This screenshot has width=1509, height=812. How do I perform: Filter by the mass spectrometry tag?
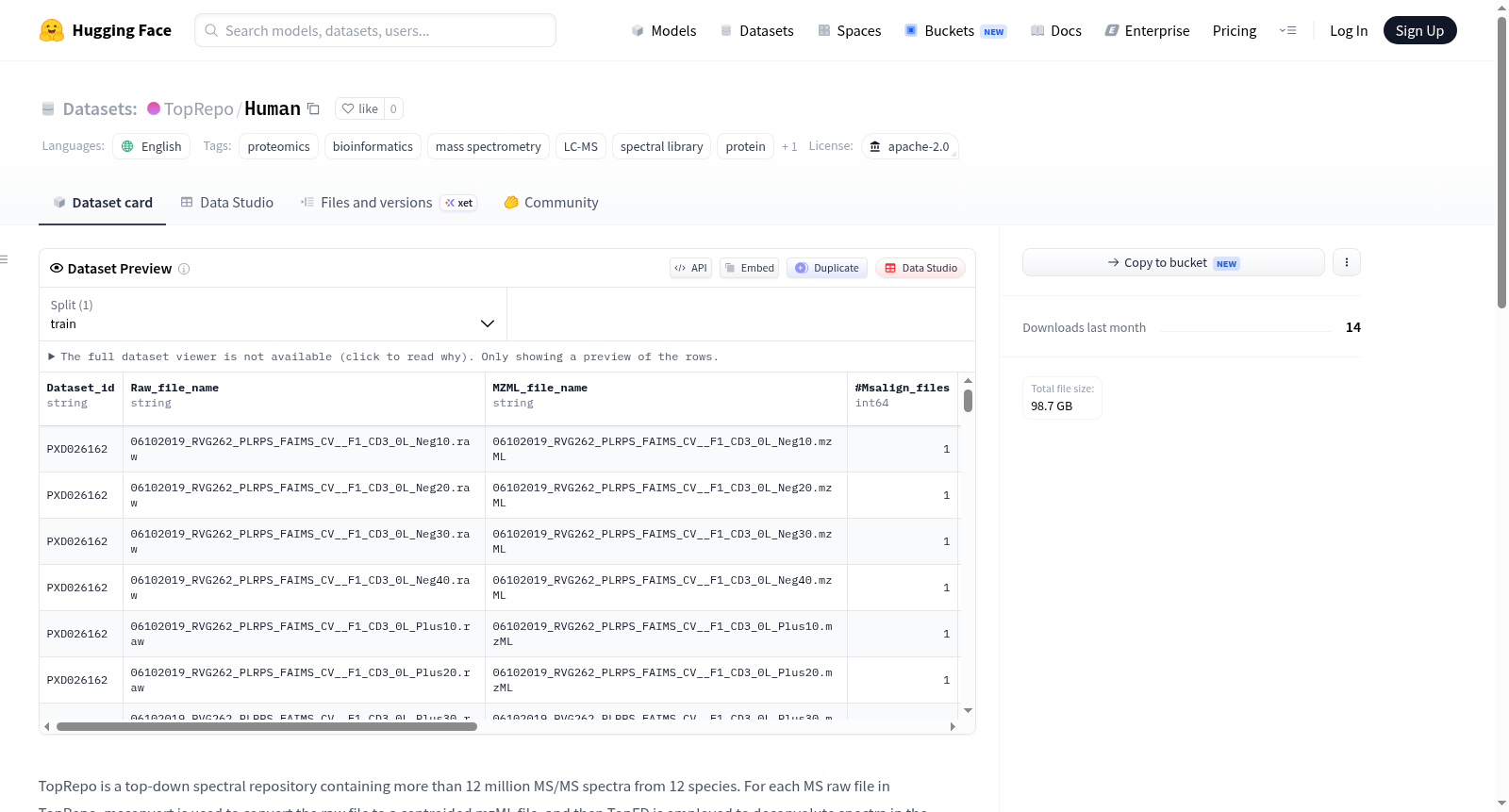[x=489, y=146]
